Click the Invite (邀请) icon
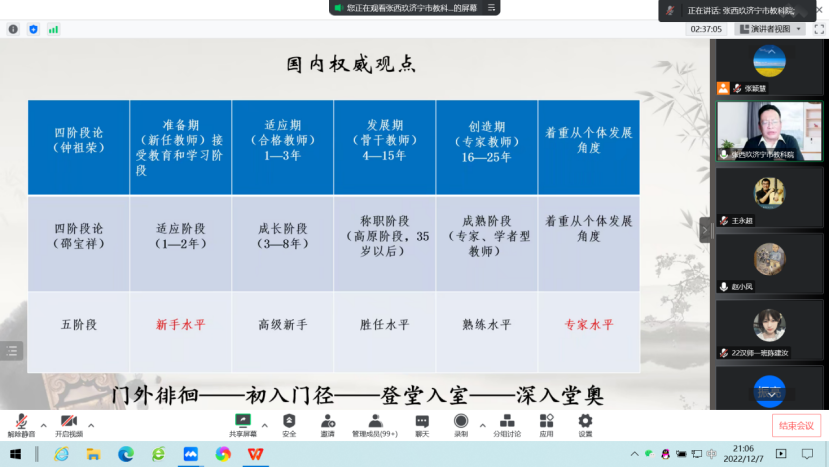Screen dimensions: 830x467 click(328, 422)
